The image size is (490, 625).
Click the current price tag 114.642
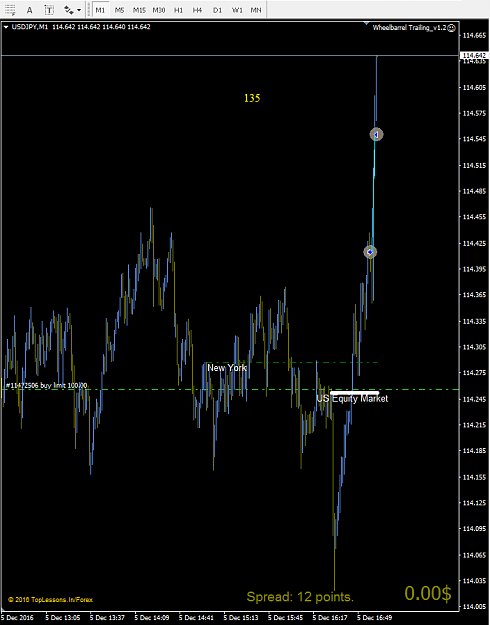474,55
